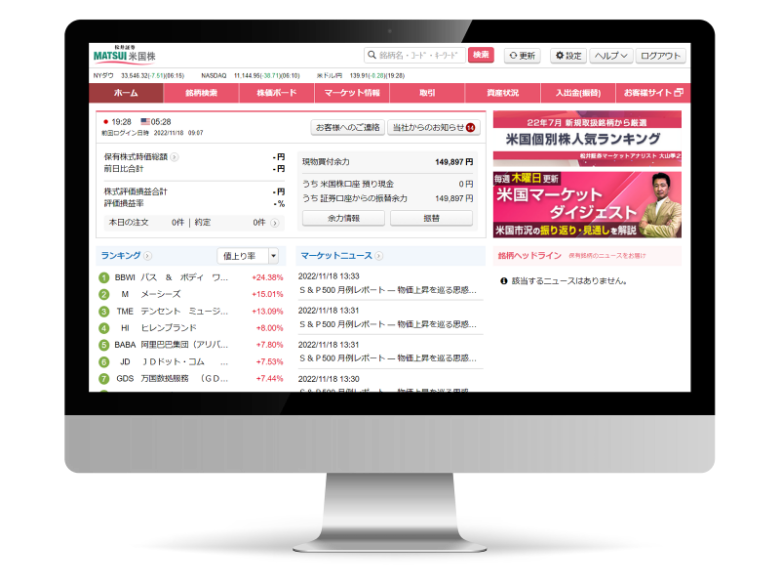This screenshot has width=780, height=586.
Task: Click the NYダウ index ticker
Action: (x=139, y=76)
